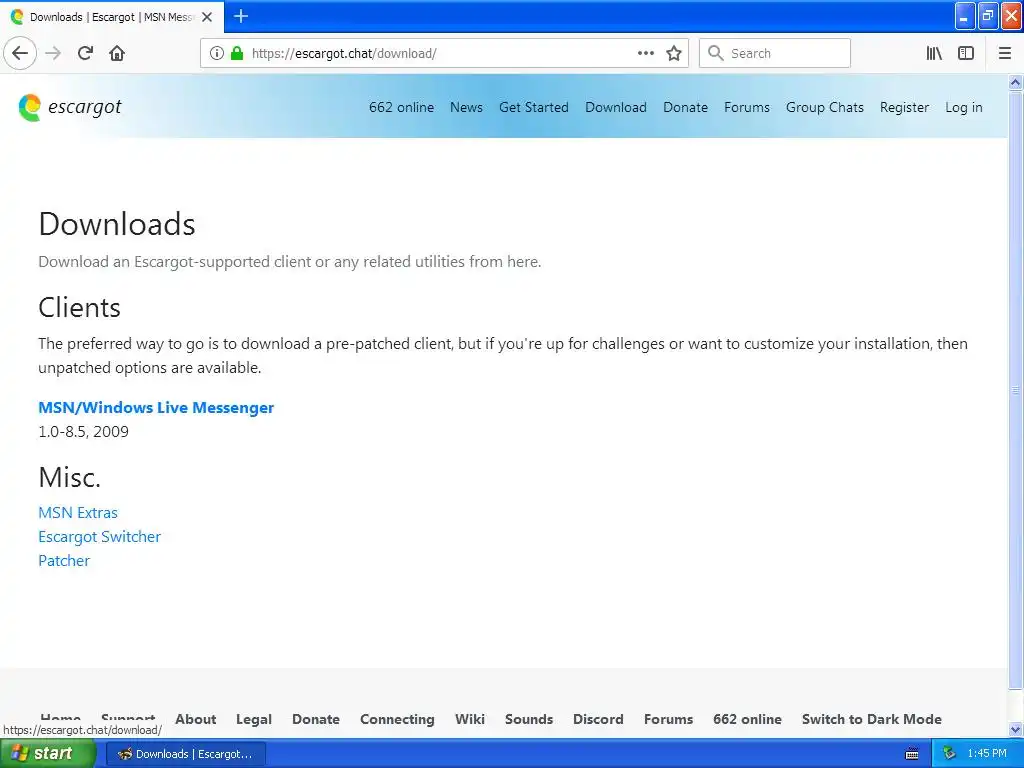Bookmark this page with the star icon
The height and width of the screenshot is (768, 1024).
[674, 53]
